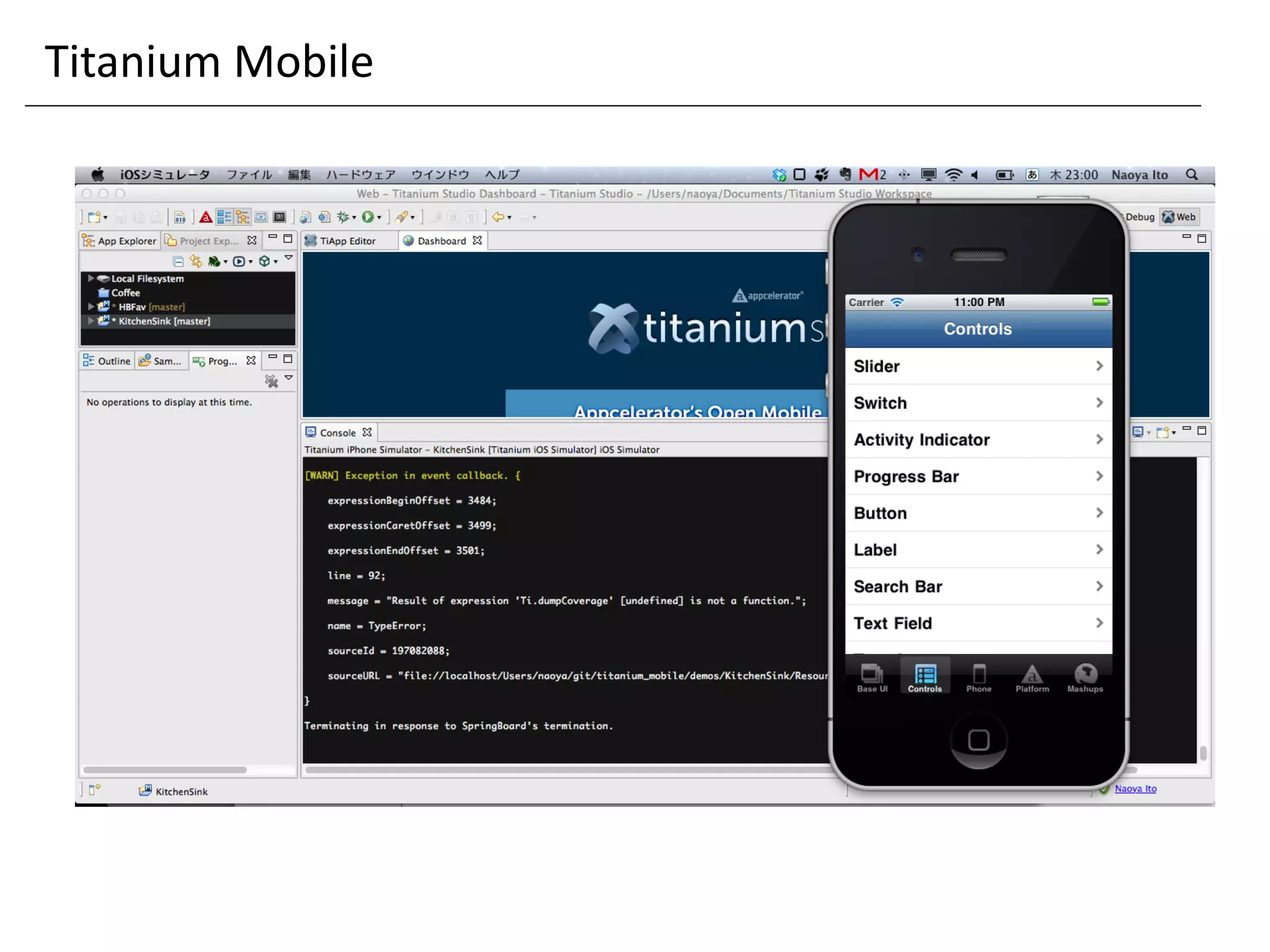The image size is (1270, 952).
Task: Select the Coffee project in the tree
Action: 119,293
